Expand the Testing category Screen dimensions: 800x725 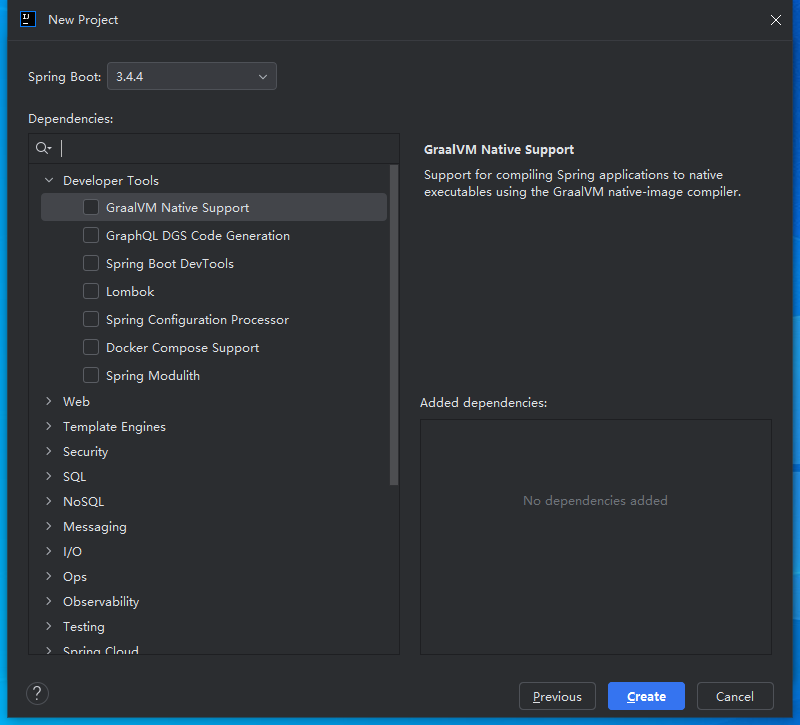click(x=49, y=626)
